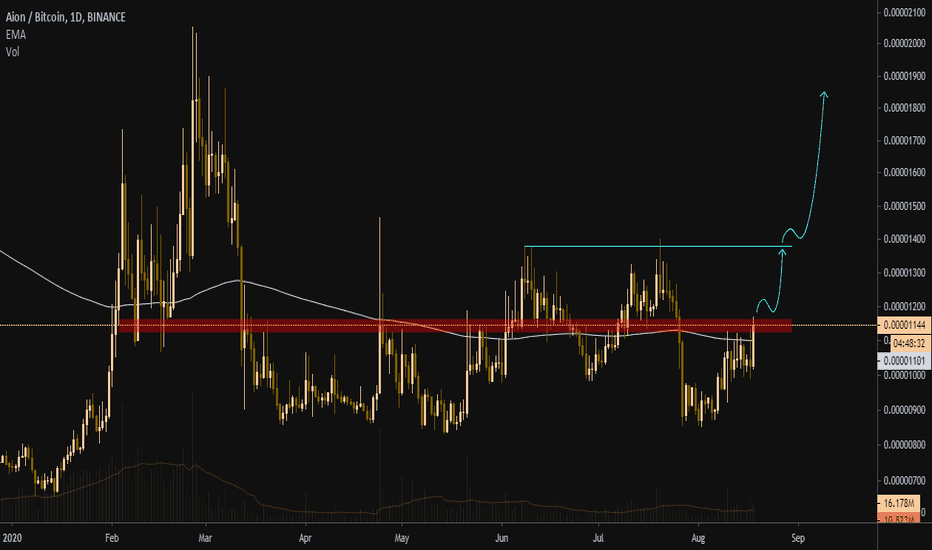Screen dimensions: 932x550
Task: Click the Jun label on time axis
Action: point(502,538)
